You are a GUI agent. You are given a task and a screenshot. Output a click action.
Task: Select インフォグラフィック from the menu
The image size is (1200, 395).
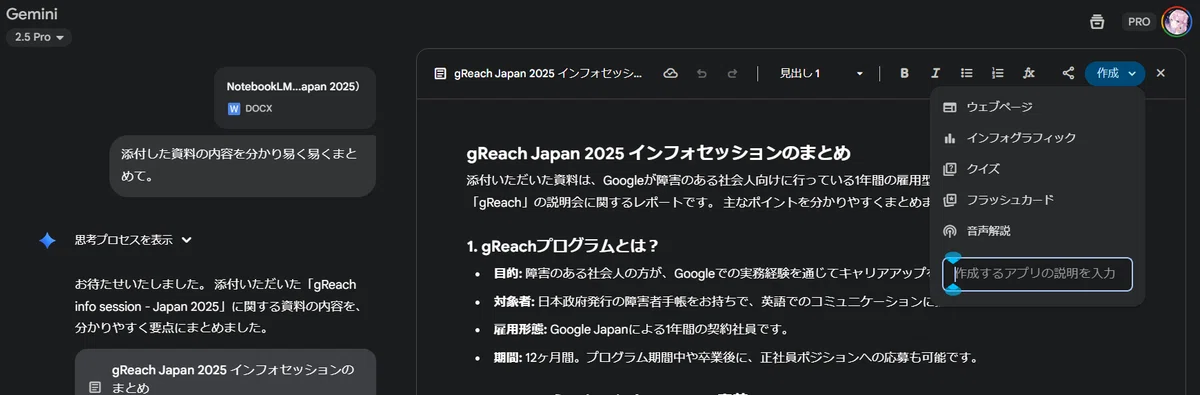pyautogui.click(x=1037, y=138)
